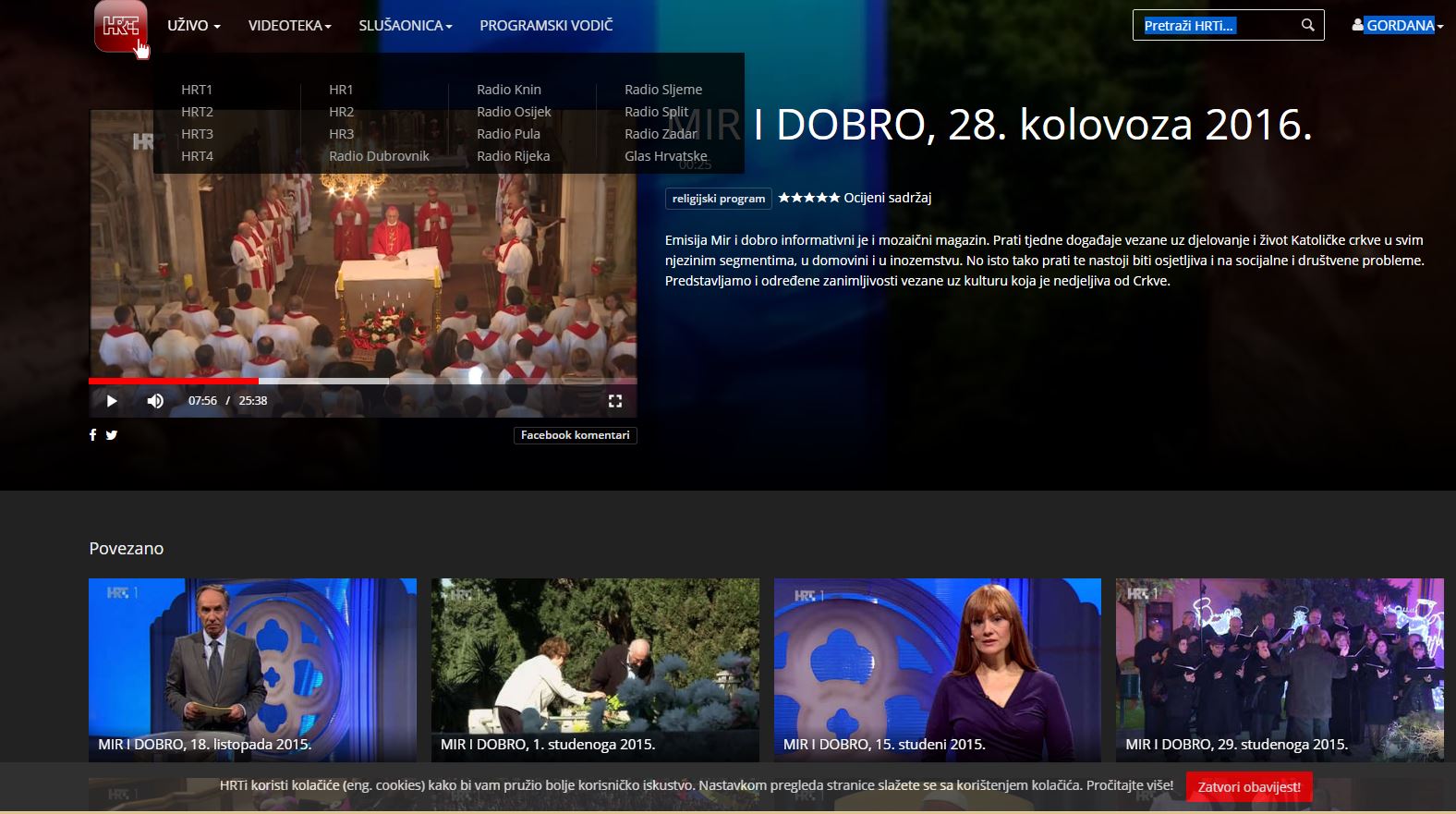Open Radio Zadar stream

click(x=661, y=134)
